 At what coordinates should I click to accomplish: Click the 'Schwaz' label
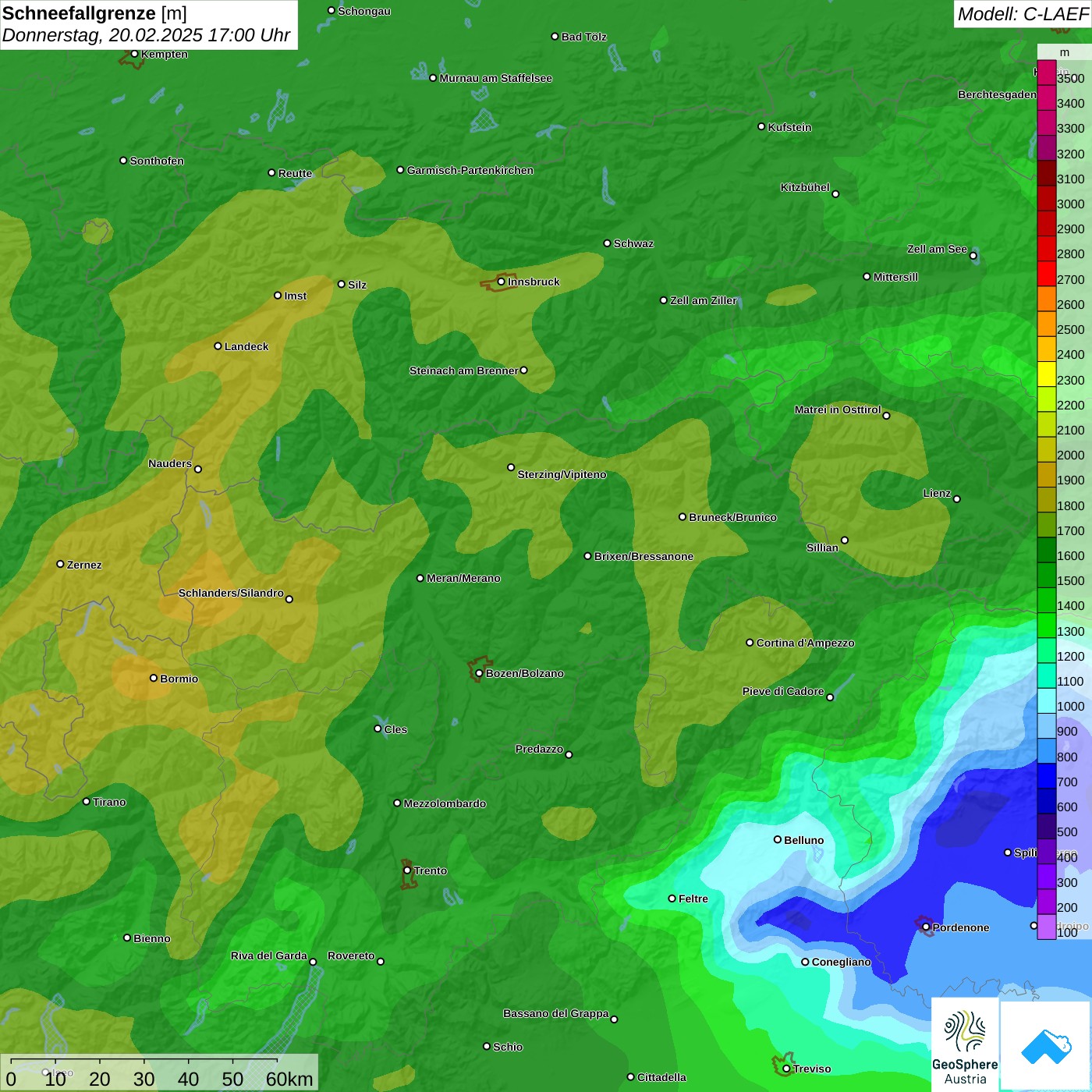[x=634, y=243]
